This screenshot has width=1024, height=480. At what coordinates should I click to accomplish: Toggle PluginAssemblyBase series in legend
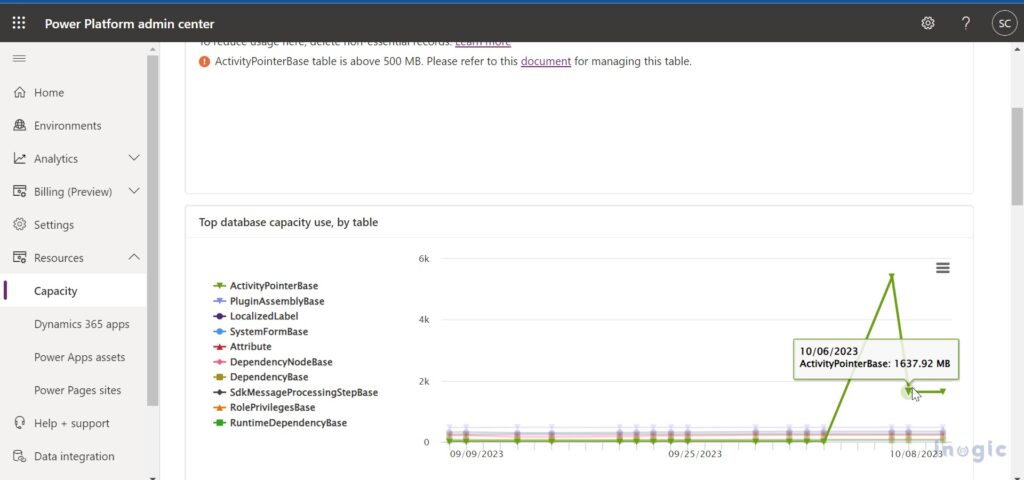point(276,301)
